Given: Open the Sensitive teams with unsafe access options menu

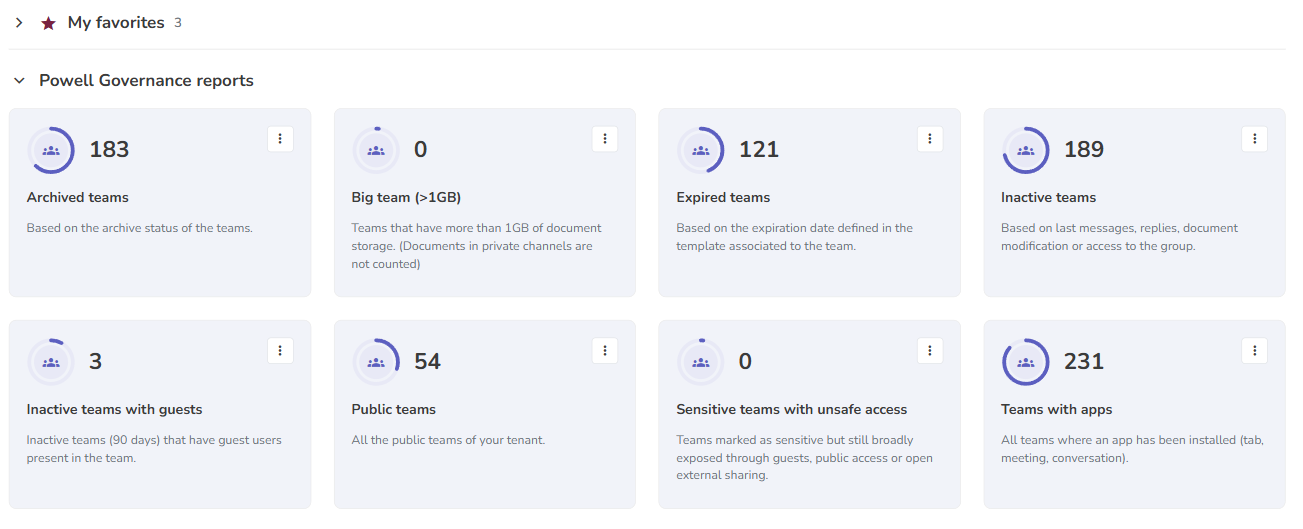Looking at the screenshot, I should point(930,351).
